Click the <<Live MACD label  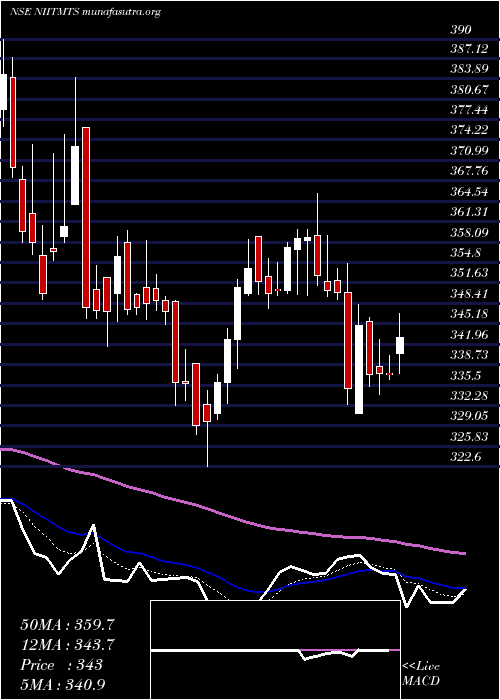421,674
